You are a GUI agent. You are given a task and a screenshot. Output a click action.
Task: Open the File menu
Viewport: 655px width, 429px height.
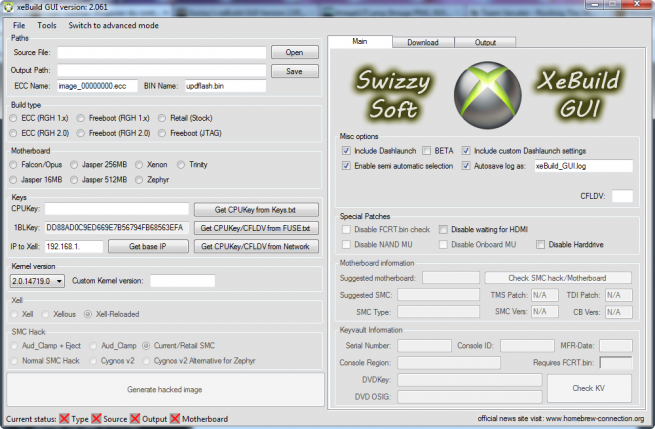click(x=19, y=25)
